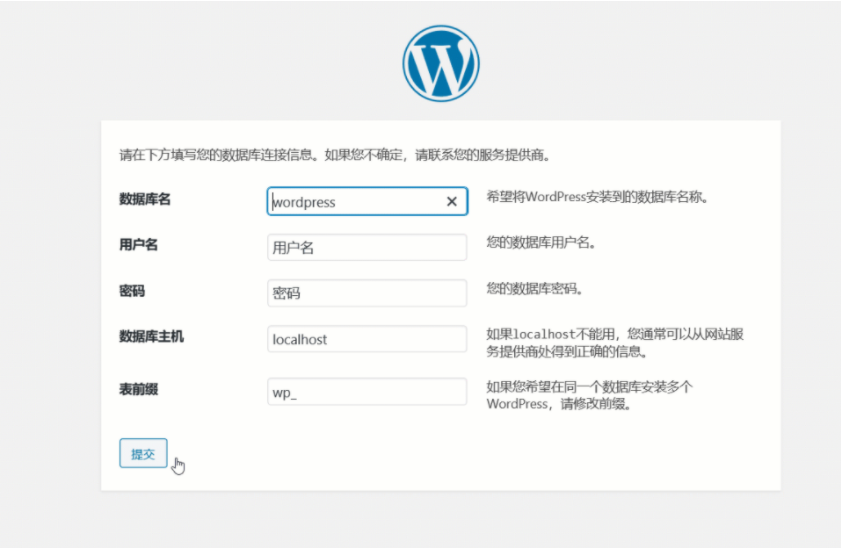Click the 密码 label text
The image size is (841, 548).
pyautogui.click(x=132, y=291)
